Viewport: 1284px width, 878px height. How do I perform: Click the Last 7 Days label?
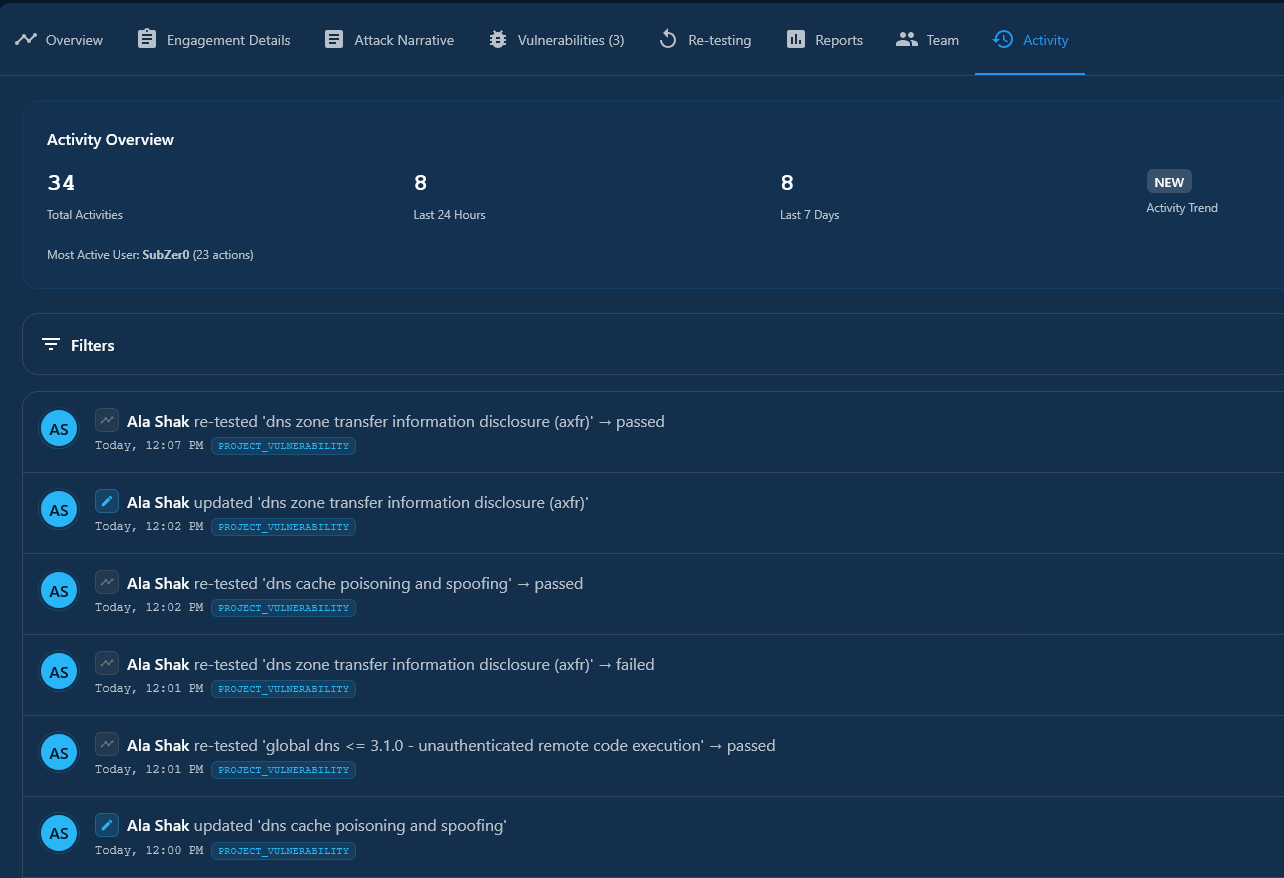point(809,215)
